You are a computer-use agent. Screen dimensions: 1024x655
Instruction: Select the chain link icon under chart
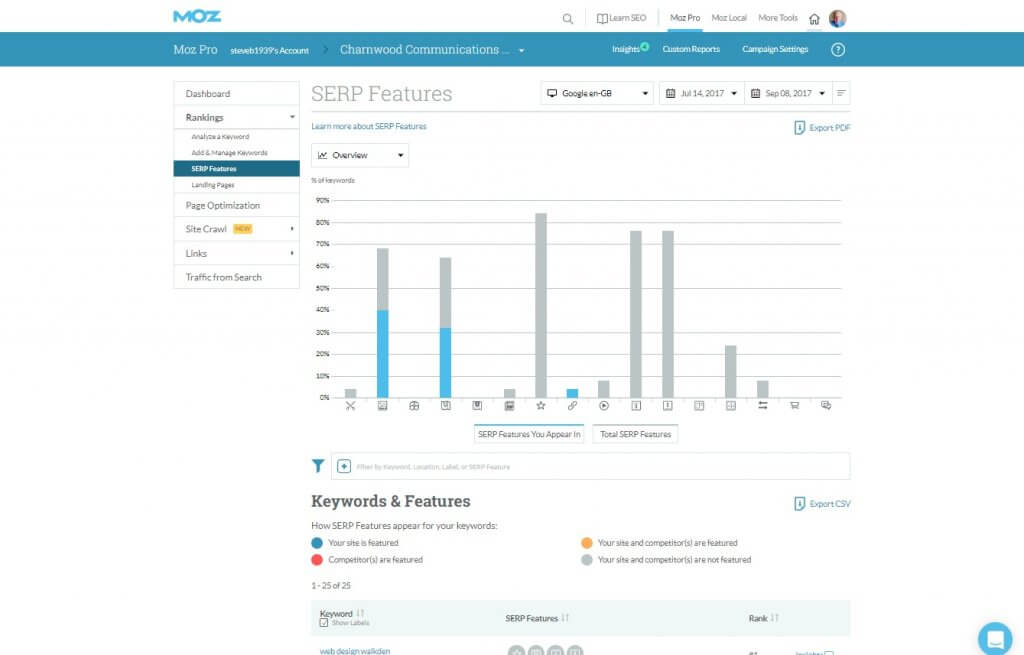click(x=572, y=406)
